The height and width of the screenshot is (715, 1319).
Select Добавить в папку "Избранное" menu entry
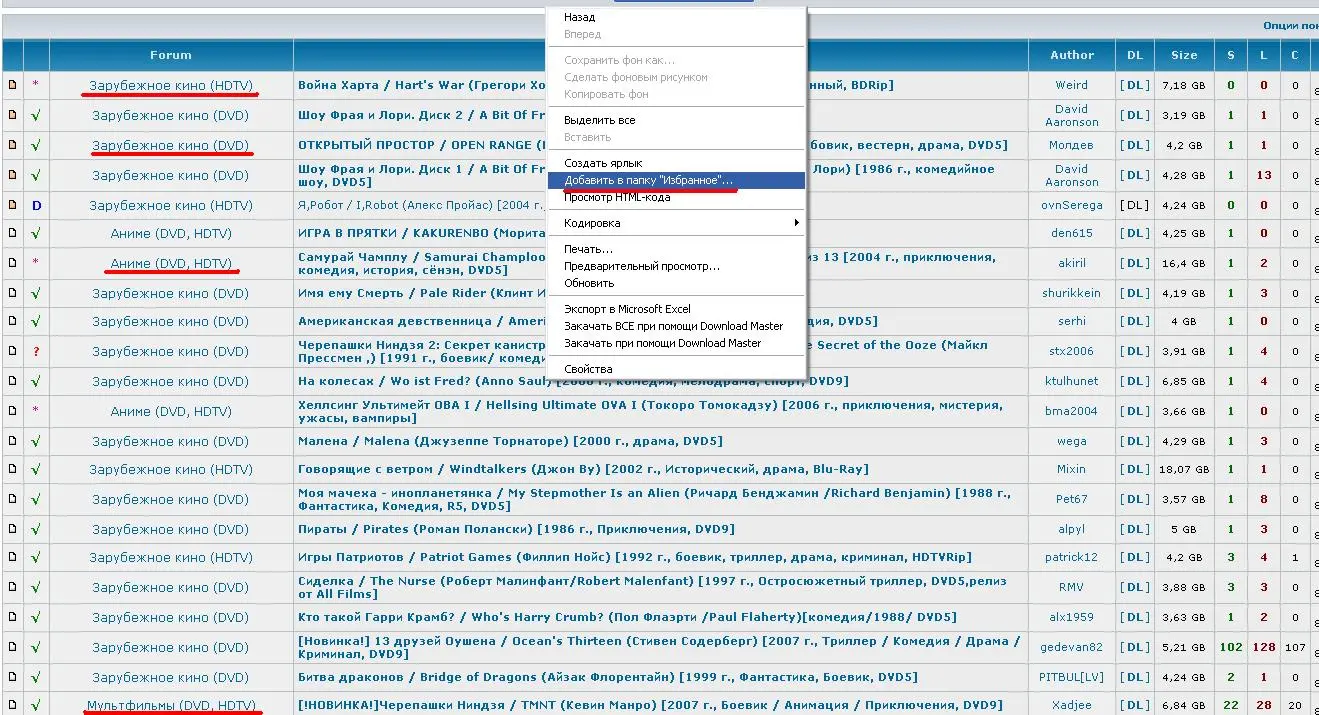(676, 180)
